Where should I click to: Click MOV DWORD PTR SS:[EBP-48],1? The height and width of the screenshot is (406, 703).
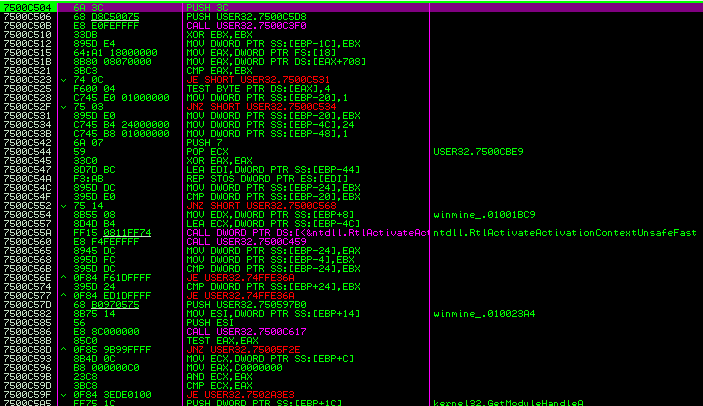(267, 133)
